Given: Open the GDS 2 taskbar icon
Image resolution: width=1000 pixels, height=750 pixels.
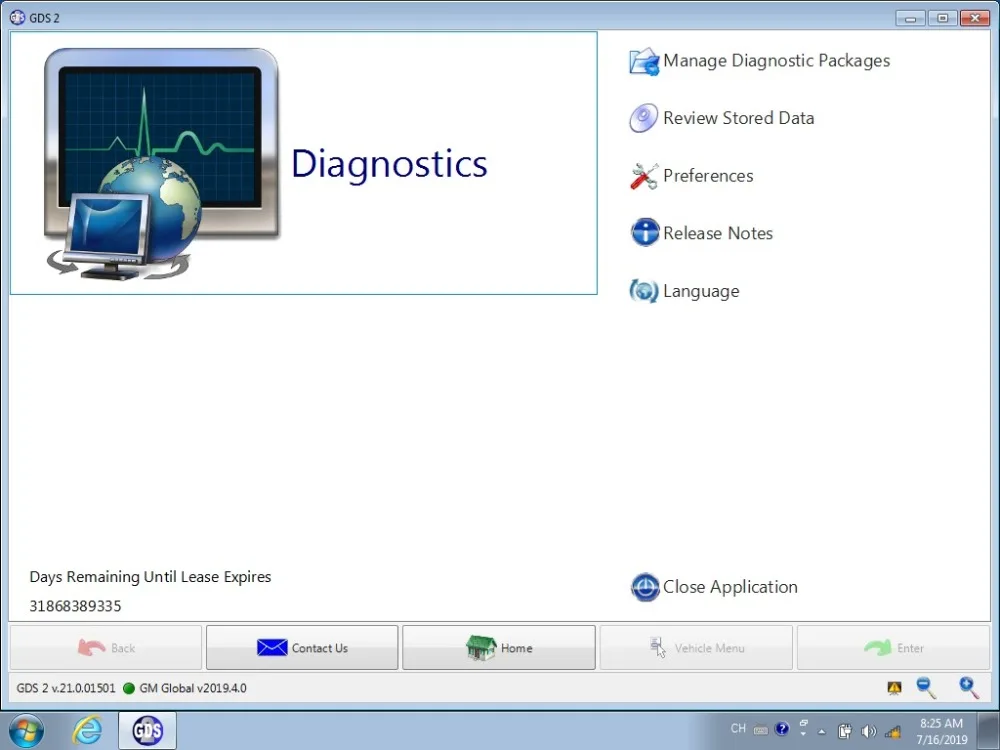Looking at the screenshot, I should pyautogui.click(x=146, y=730).
